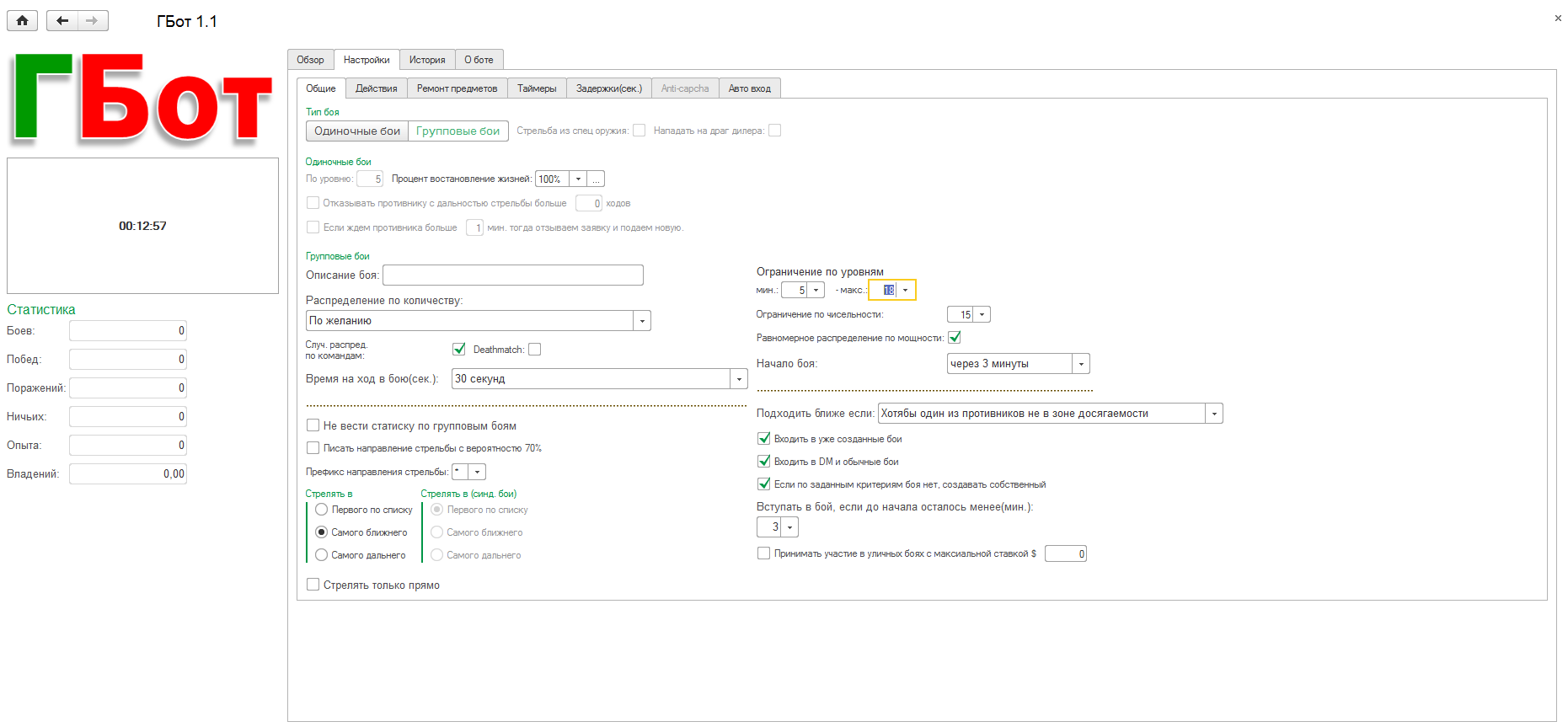The image size is (1568, 727).
Task: Select Самого ближнего under Стрелять в
Action: (321, 532)
